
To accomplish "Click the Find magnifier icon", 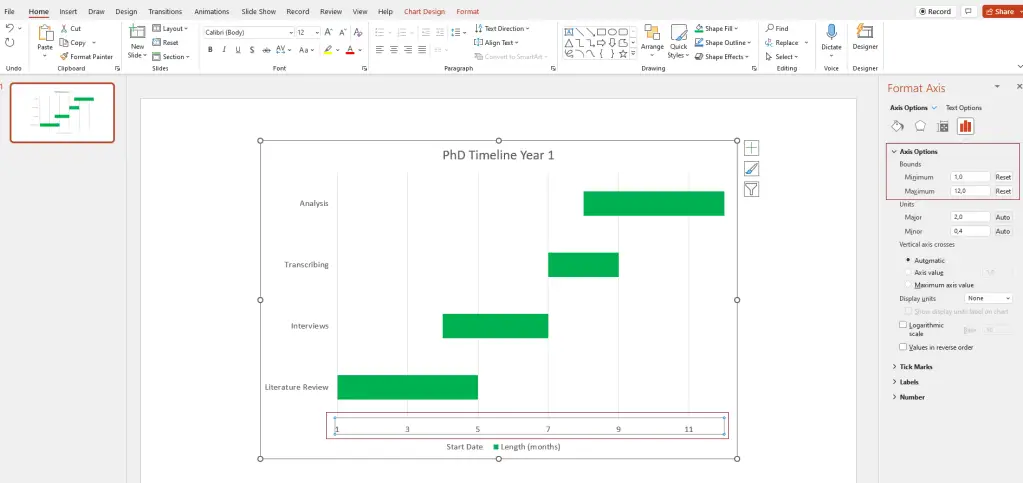I will pos(771,29).
